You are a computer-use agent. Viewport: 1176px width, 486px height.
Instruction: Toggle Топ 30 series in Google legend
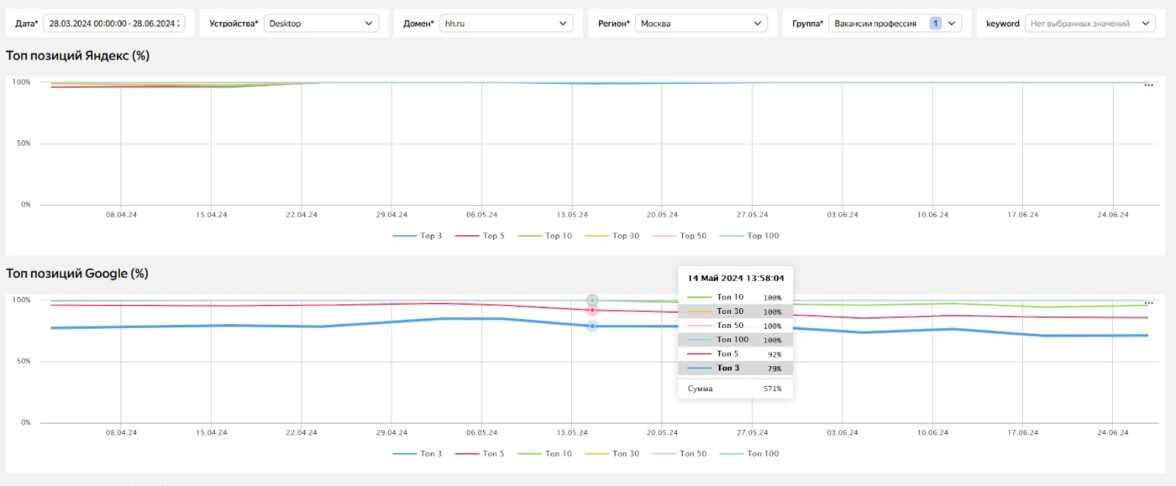click(x=611, y=453)
